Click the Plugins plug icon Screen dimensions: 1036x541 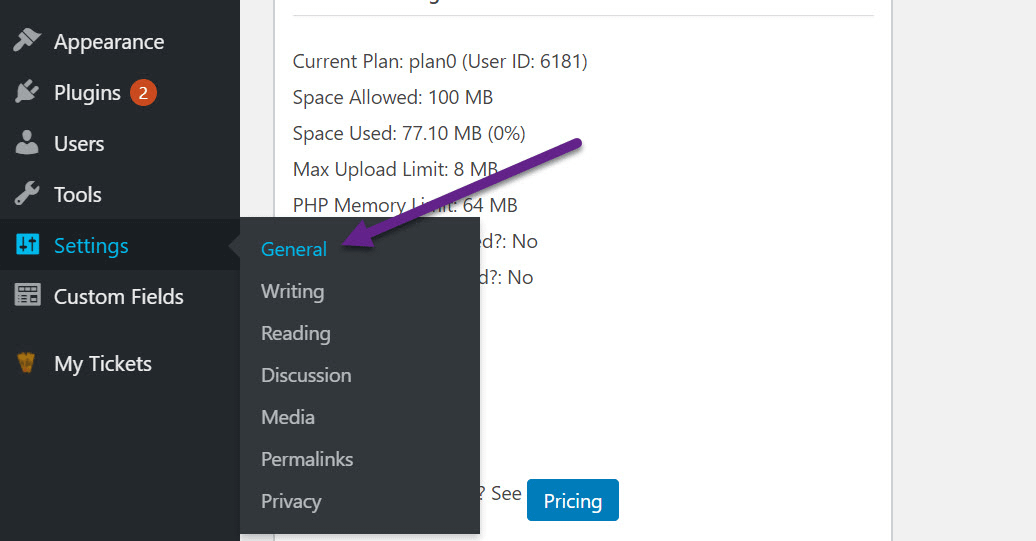pyautogui.click(x=26, y=92)
